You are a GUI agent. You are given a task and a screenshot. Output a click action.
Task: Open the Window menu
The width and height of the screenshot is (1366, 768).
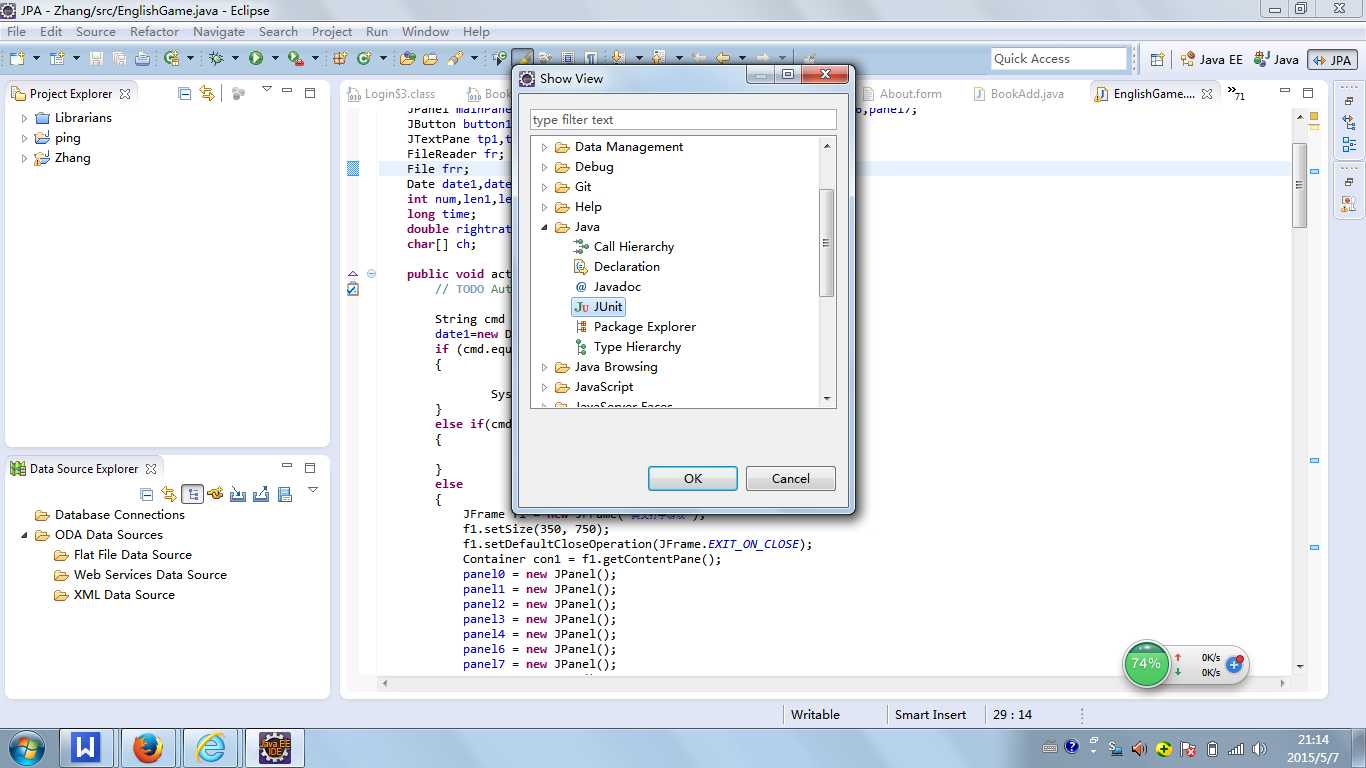pos(425,32)
